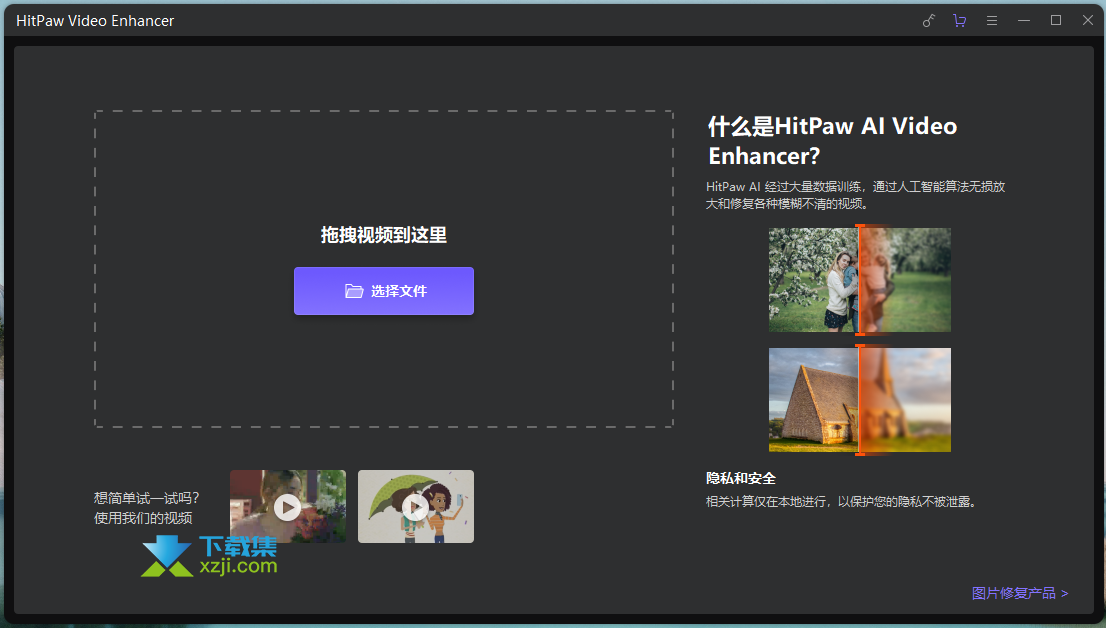Click the key activation icon in title bar
This screenshot has height=628, width=1106.
pos(928,20)
